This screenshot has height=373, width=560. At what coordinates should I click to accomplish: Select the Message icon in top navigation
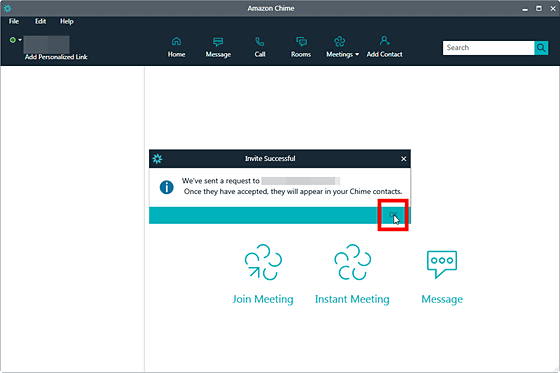pos(218,42)
